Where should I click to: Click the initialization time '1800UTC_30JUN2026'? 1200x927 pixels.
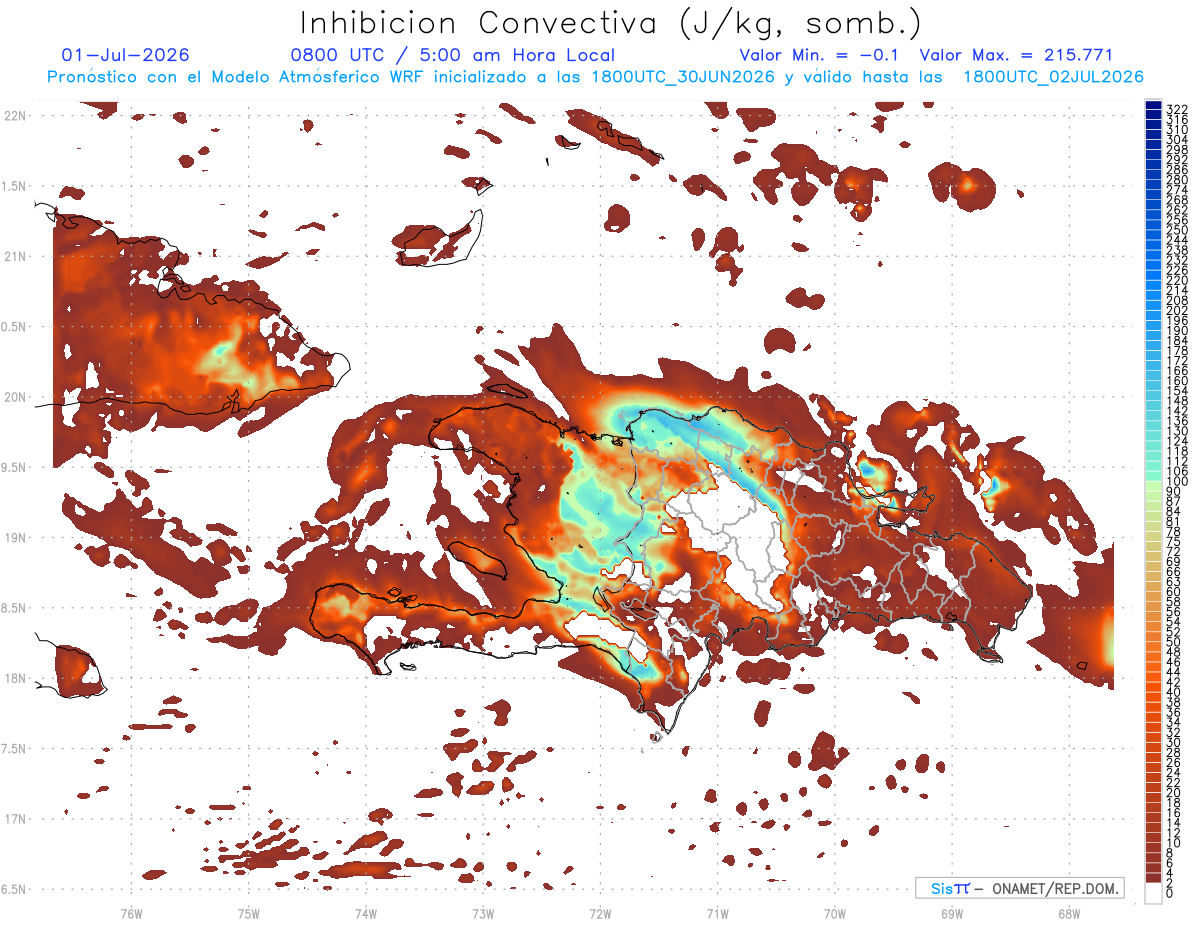[x=683, y=77]
